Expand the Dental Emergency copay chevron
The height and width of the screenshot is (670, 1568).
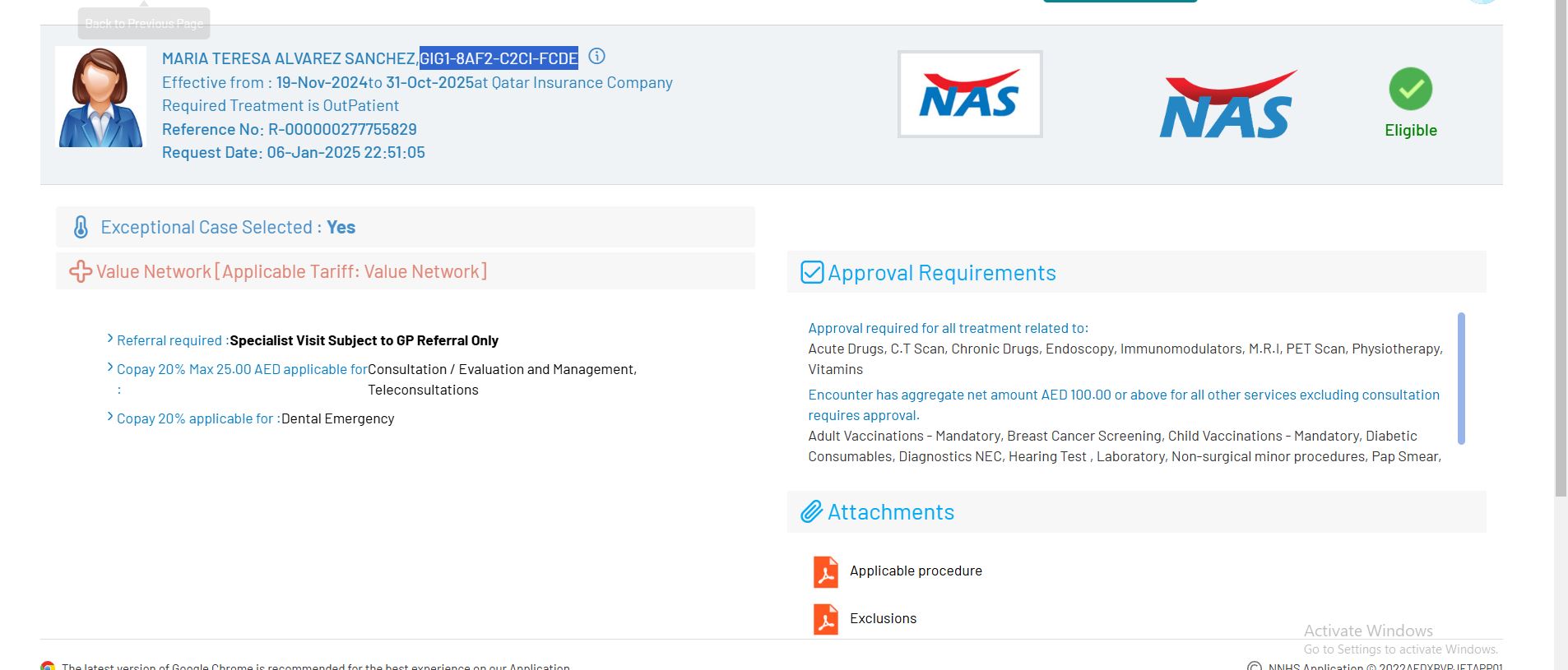tap(110, 416)
